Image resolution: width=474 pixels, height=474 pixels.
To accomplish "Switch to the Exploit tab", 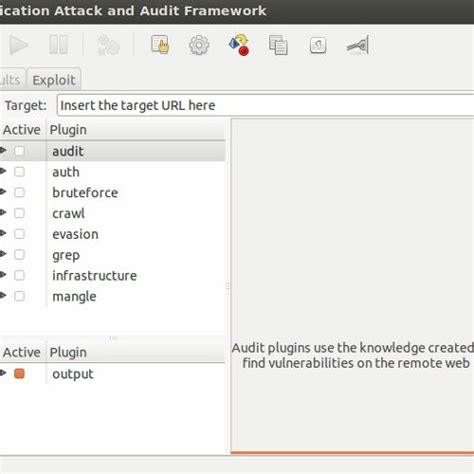I will (x=54, y=80).
